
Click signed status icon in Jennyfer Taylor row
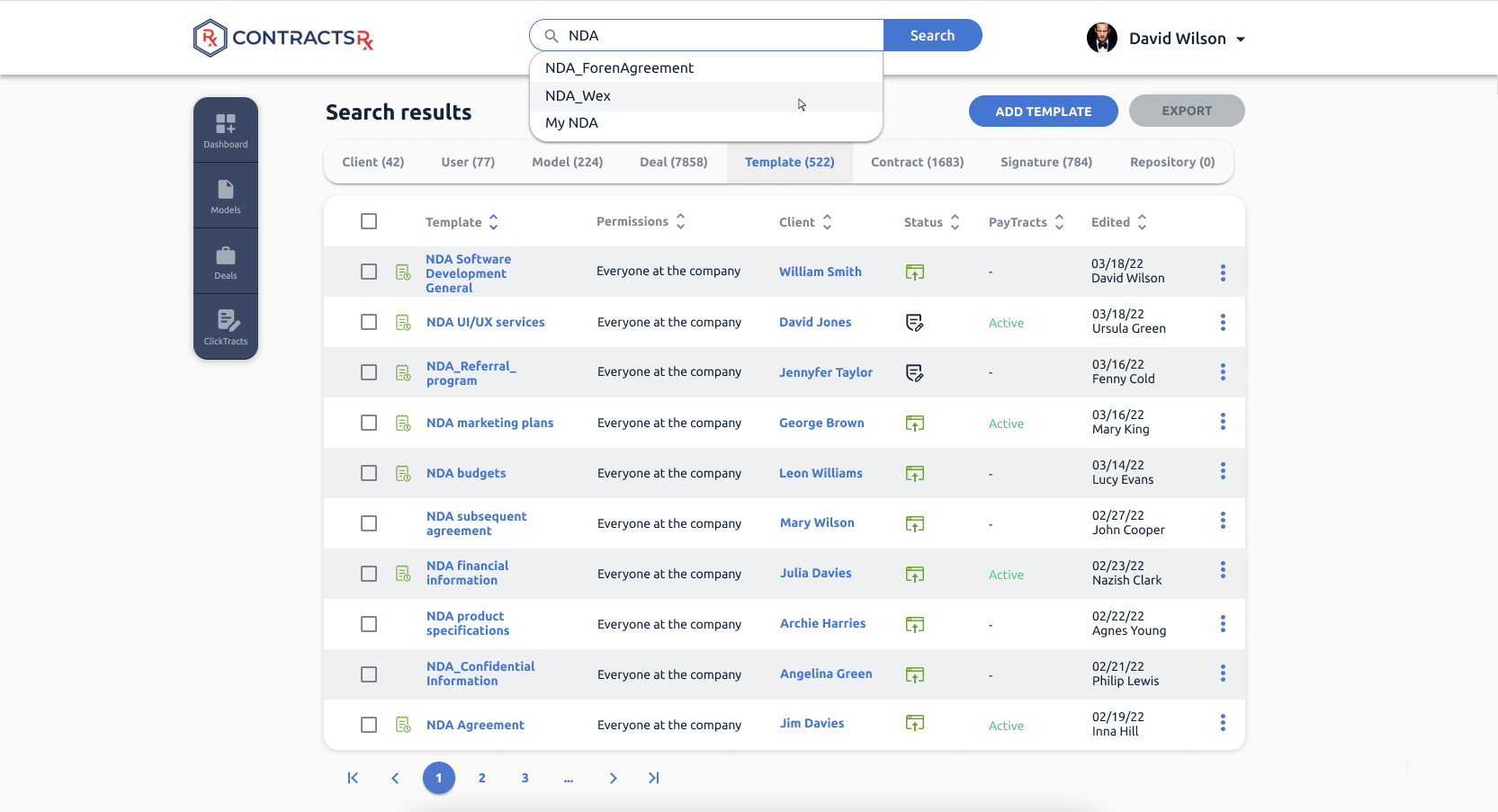point(915,372)
